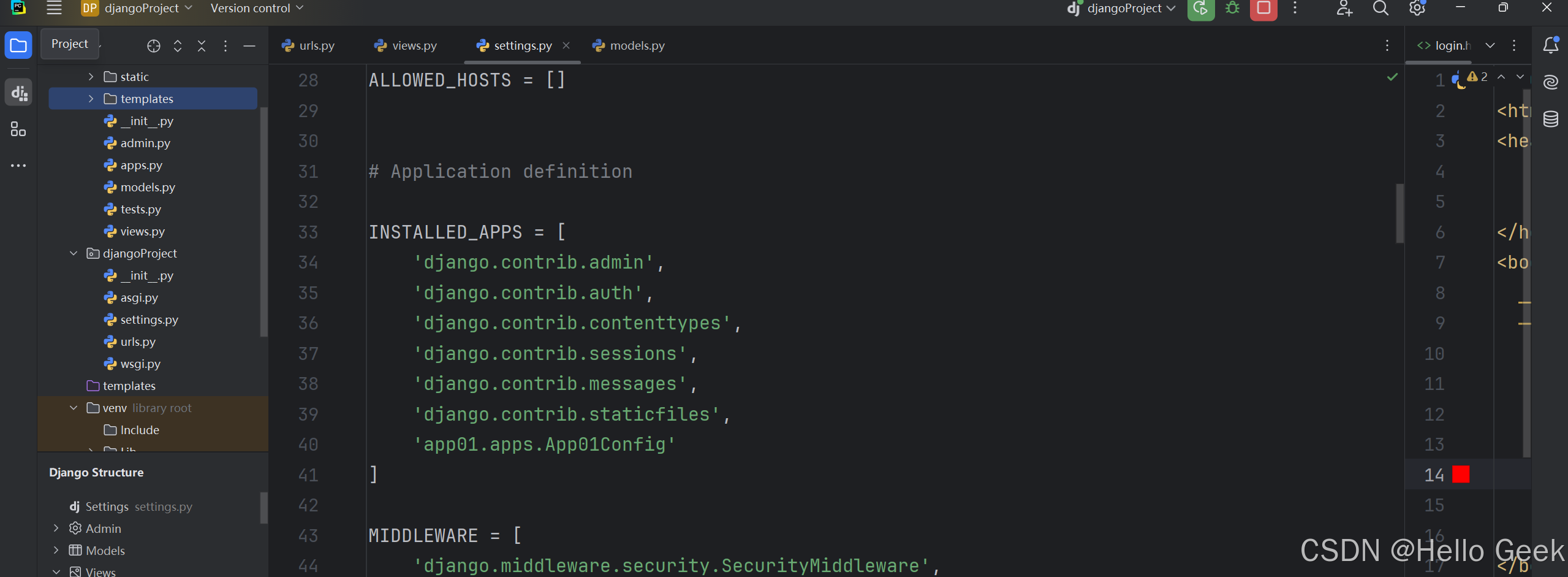Go to previous highlighted problem arrow
Image resolution: width=1568 pixels, height=577 pixels.
click(1501, 77)
